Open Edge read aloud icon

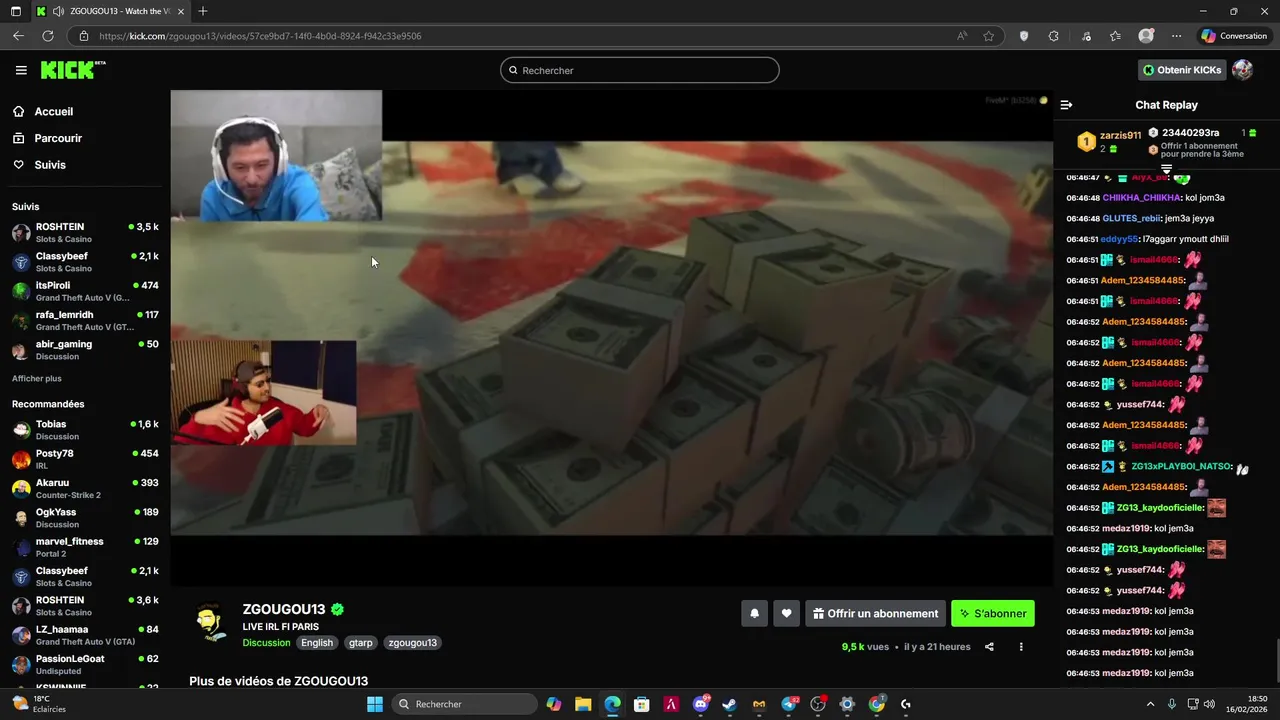tap(962, 36)
